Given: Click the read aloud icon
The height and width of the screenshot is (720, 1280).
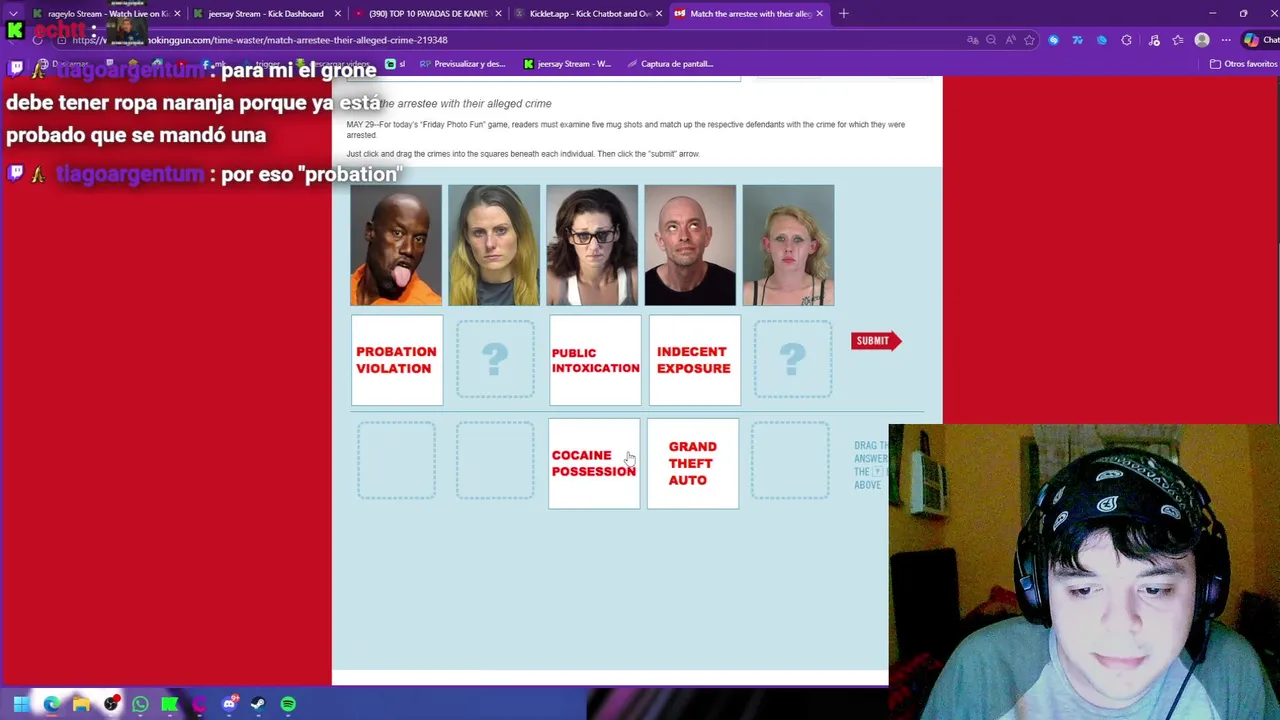Looking at the screenshot, I should click(1010, 40).
